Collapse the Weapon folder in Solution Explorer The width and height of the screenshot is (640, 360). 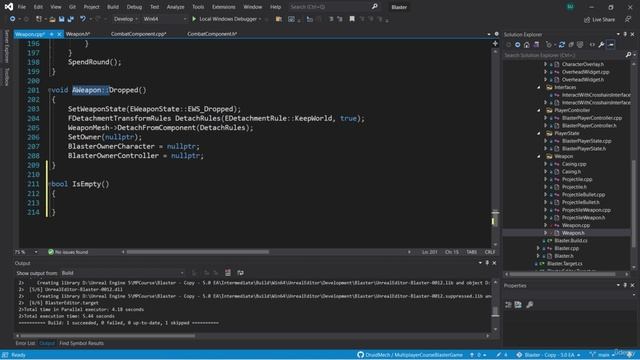[x=539, y=156]
